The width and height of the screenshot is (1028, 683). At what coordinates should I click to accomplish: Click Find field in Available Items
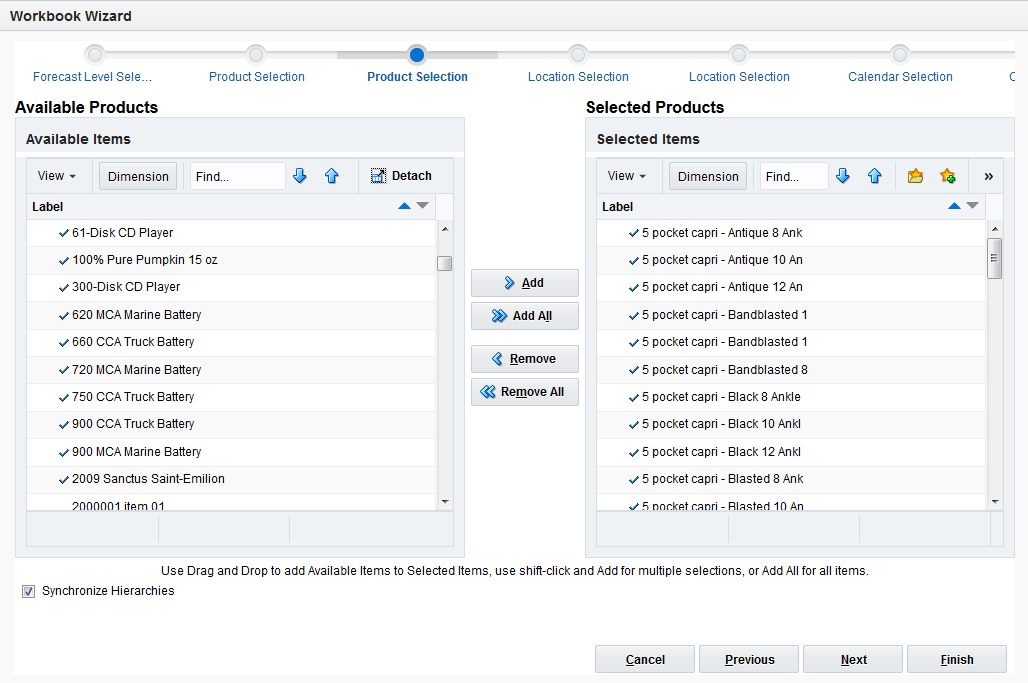[x=238, y=176]
